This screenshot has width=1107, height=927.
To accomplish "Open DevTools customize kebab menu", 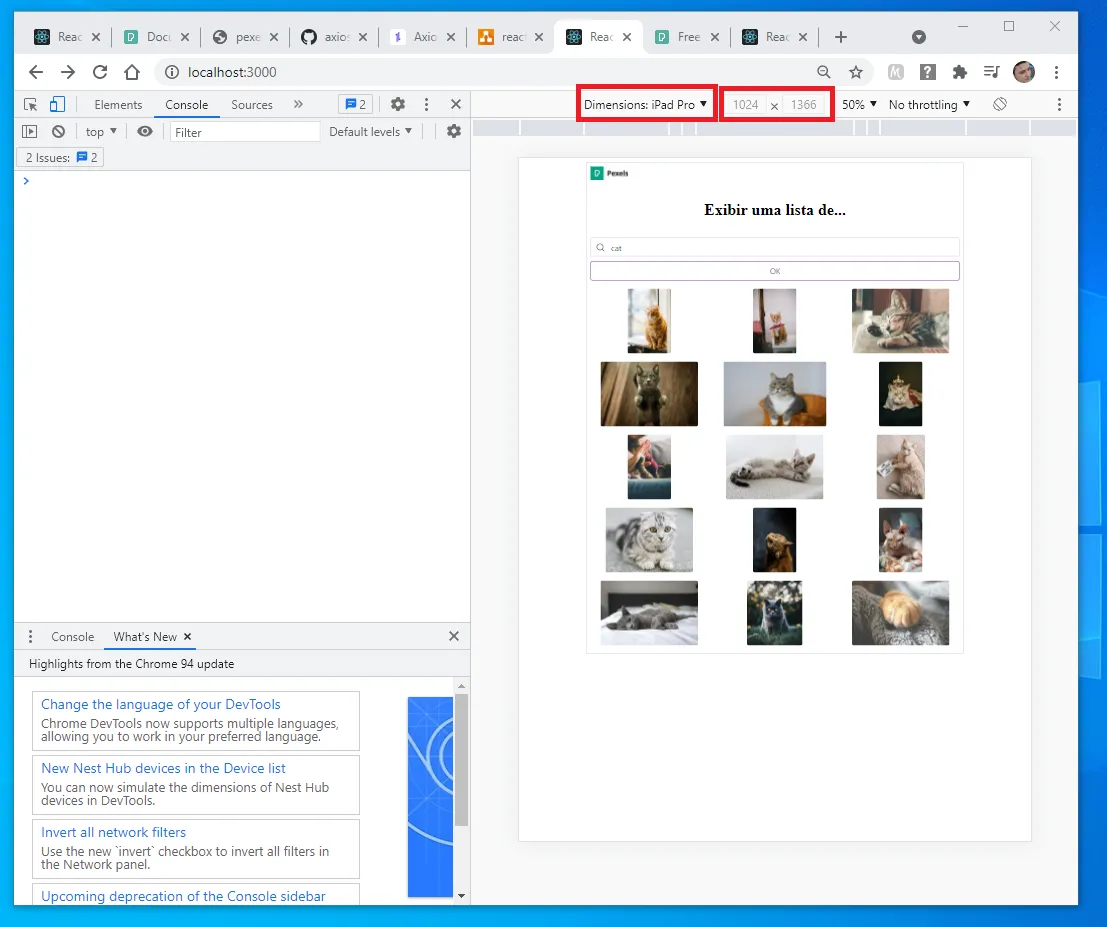I will [x=426, y=104].
